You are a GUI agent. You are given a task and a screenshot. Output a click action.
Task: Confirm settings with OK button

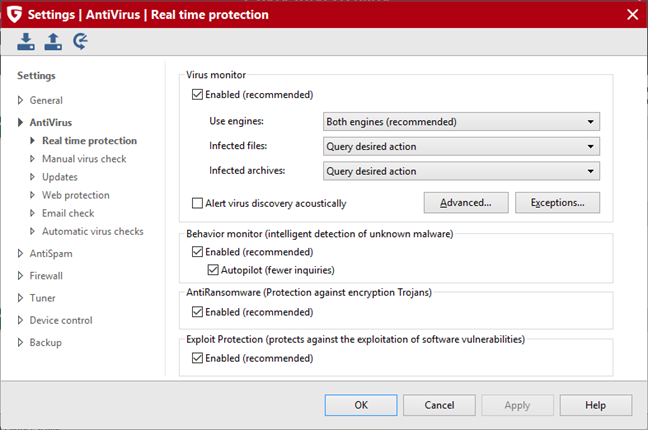361,405
